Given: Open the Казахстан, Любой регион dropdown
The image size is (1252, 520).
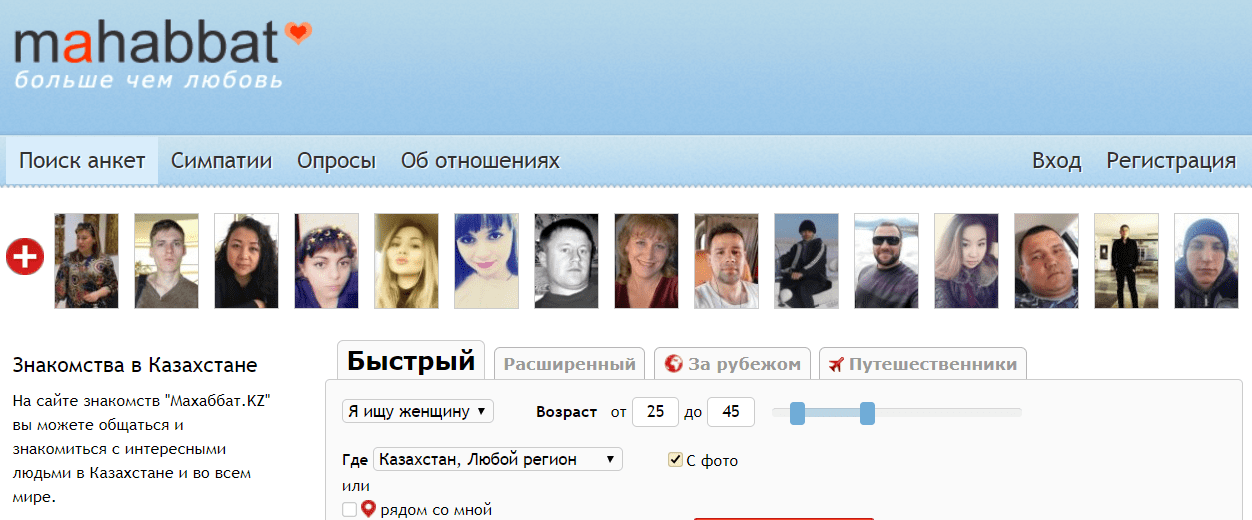Looking at the screenshot, I should (497, 459).
